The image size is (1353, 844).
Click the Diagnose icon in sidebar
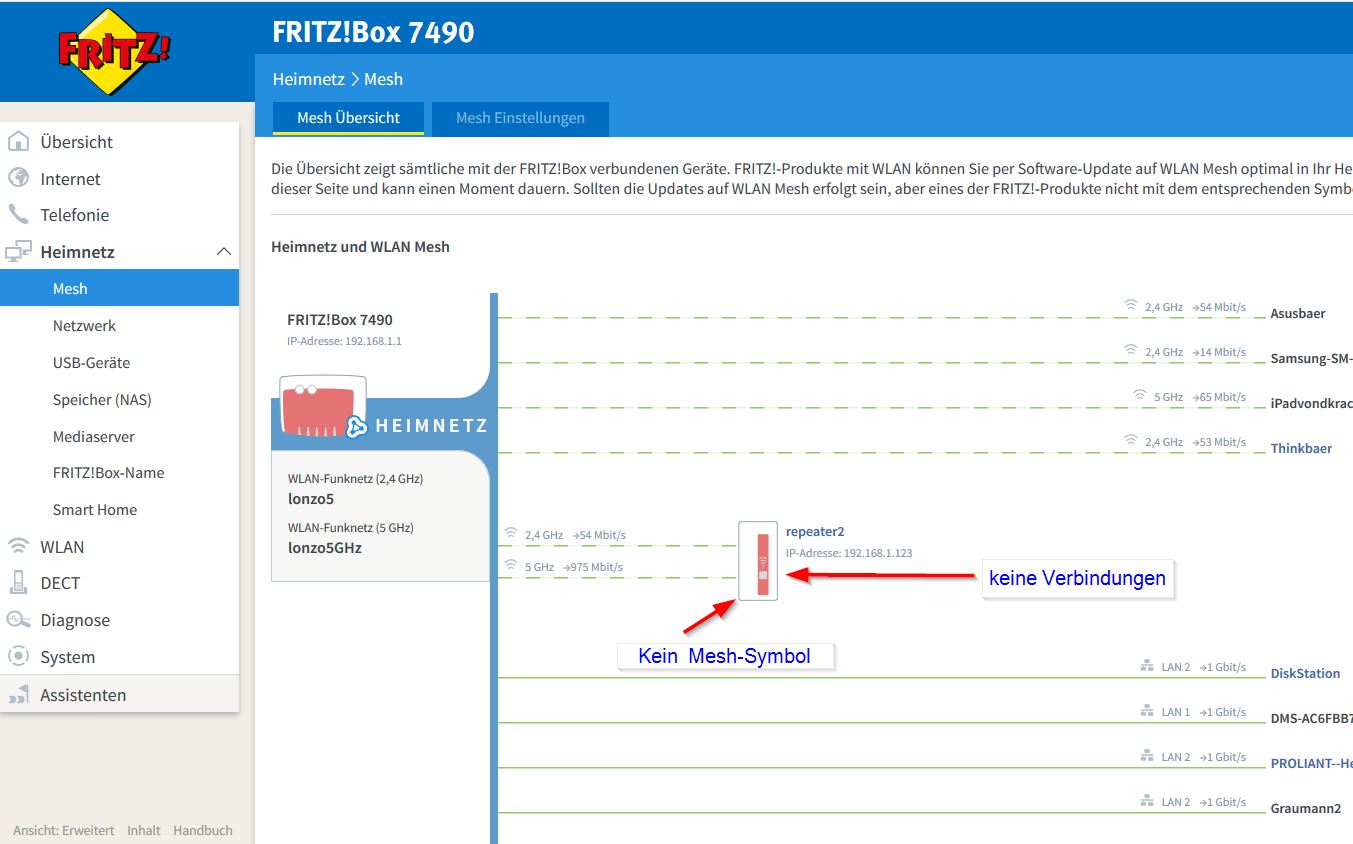point(18,620)
